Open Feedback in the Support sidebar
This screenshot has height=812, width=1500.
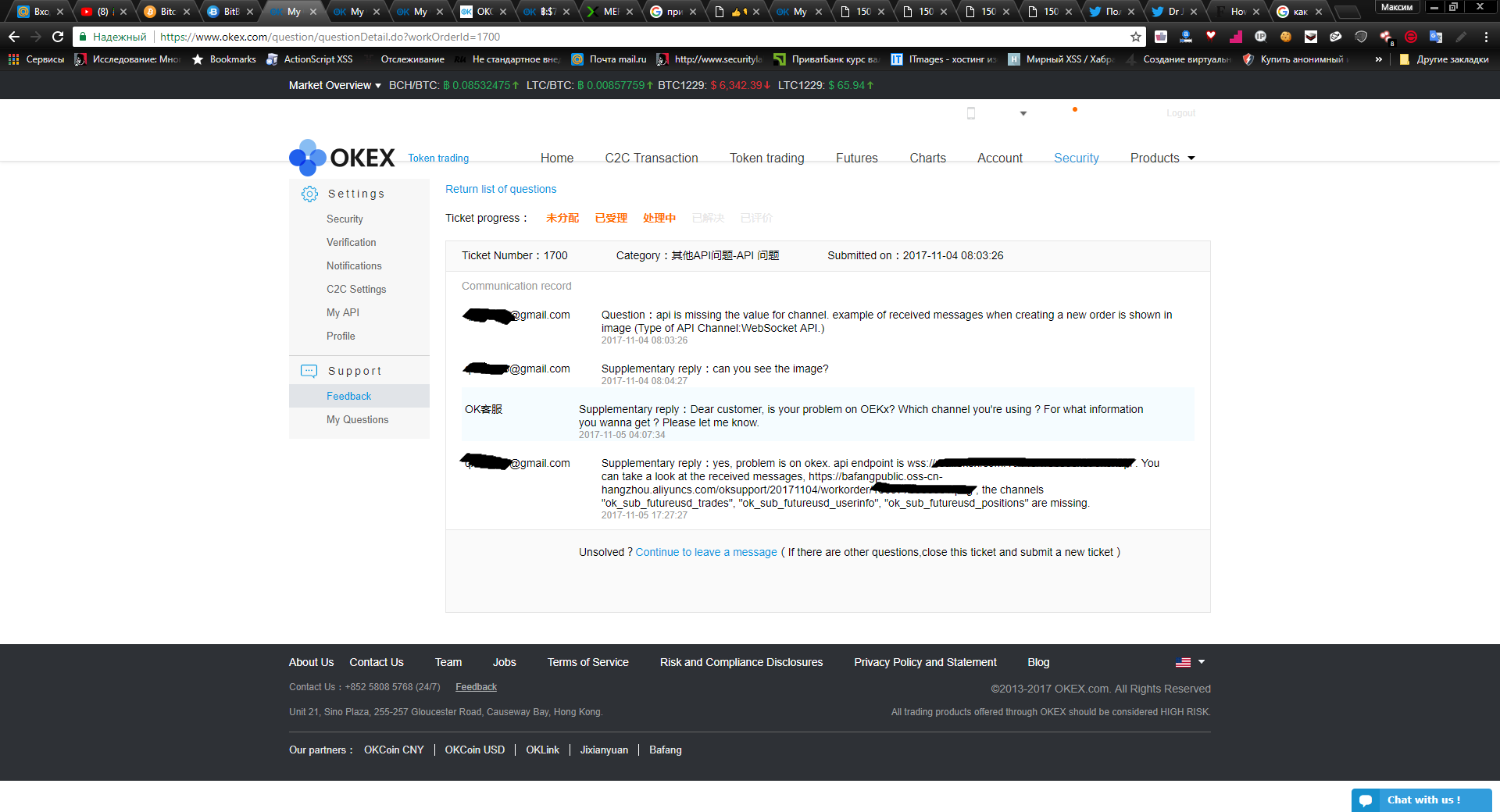coord(348,396)
